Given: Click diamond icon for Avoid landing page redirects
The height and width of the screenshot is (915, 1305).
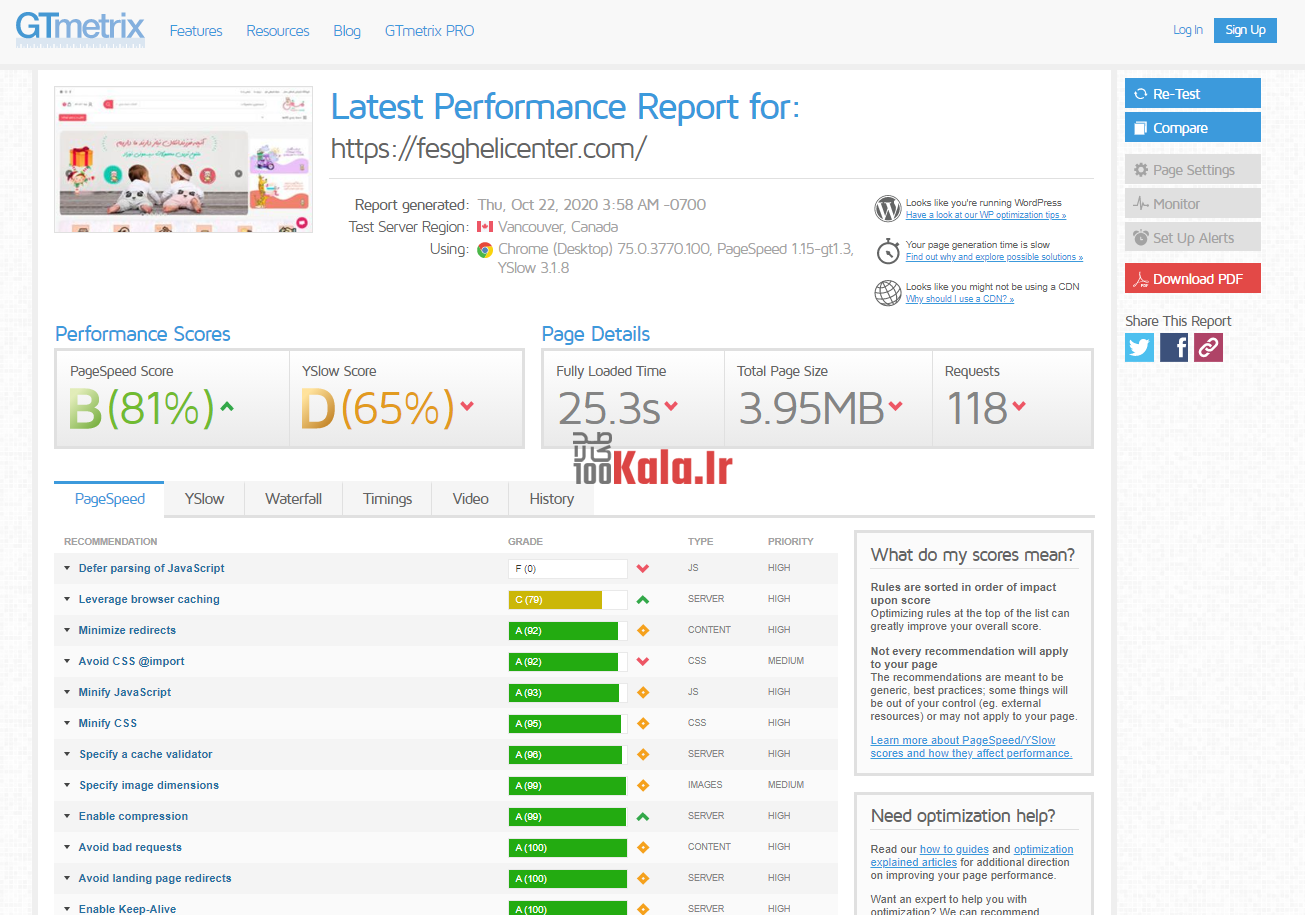Looking at the screenshot, I should [x=643, y=878].
